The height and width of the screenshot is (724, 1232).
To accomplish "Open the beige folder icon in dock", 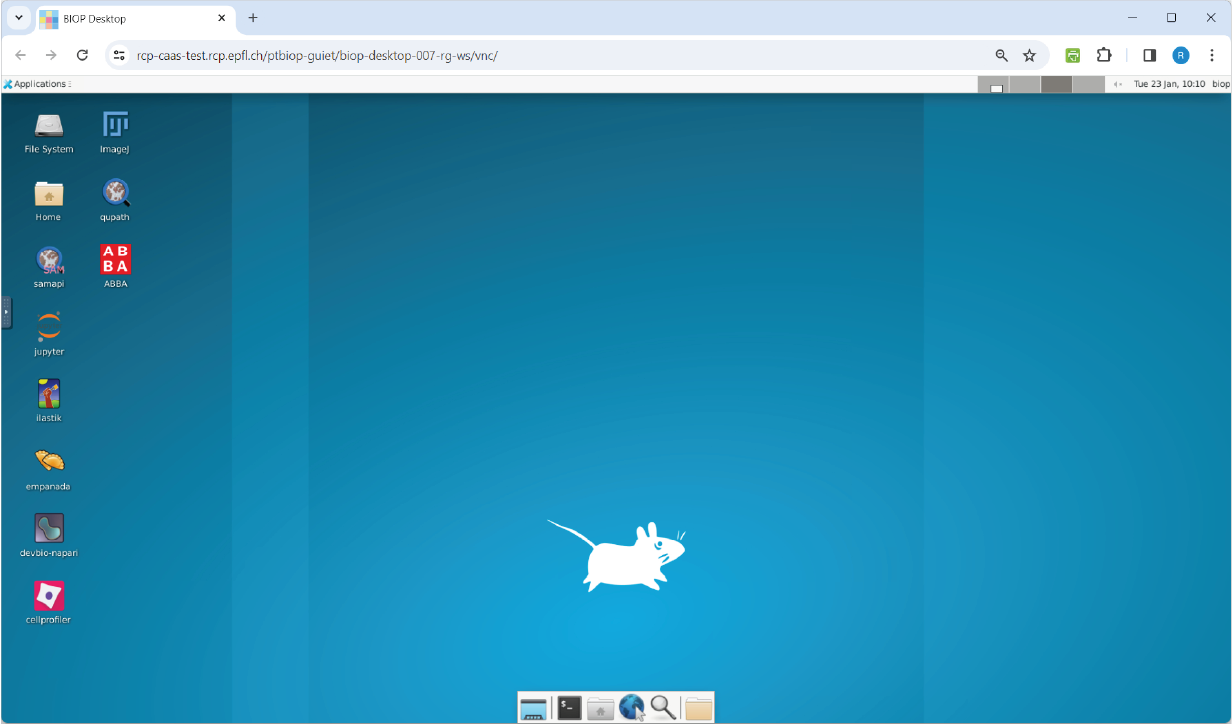I will 699,708.
